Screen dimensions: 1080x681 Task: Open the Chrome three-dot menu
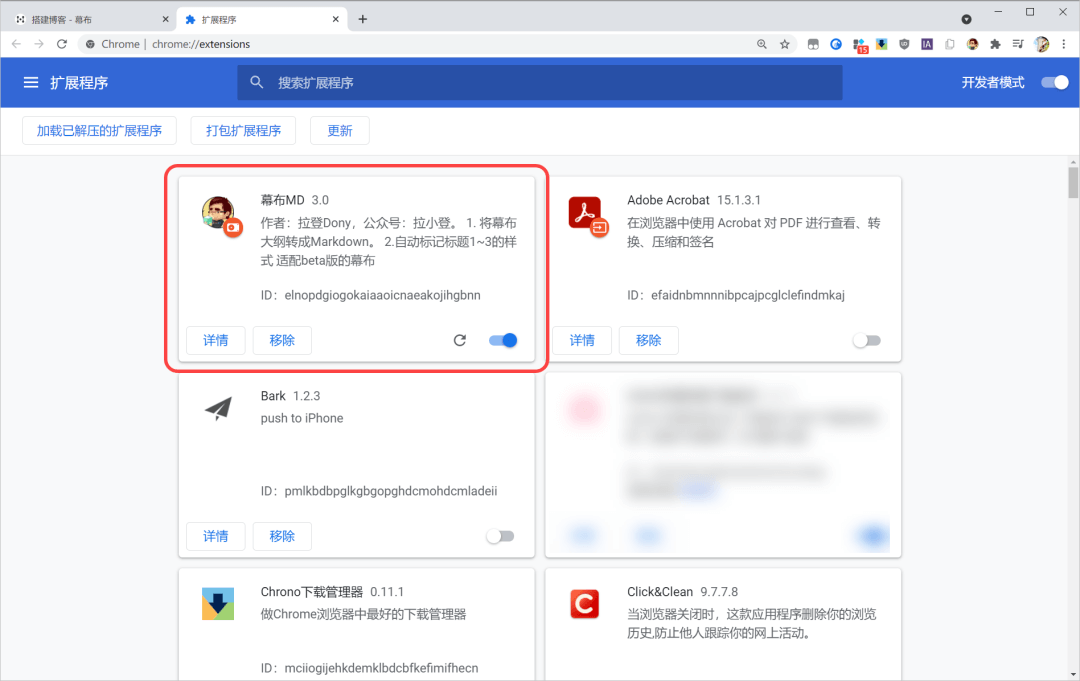pyautogui.click(x=1064, y=44)
